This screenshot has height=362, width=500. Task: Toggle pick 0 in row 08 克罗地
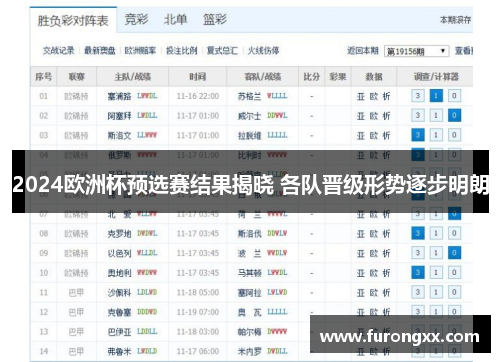454,233
